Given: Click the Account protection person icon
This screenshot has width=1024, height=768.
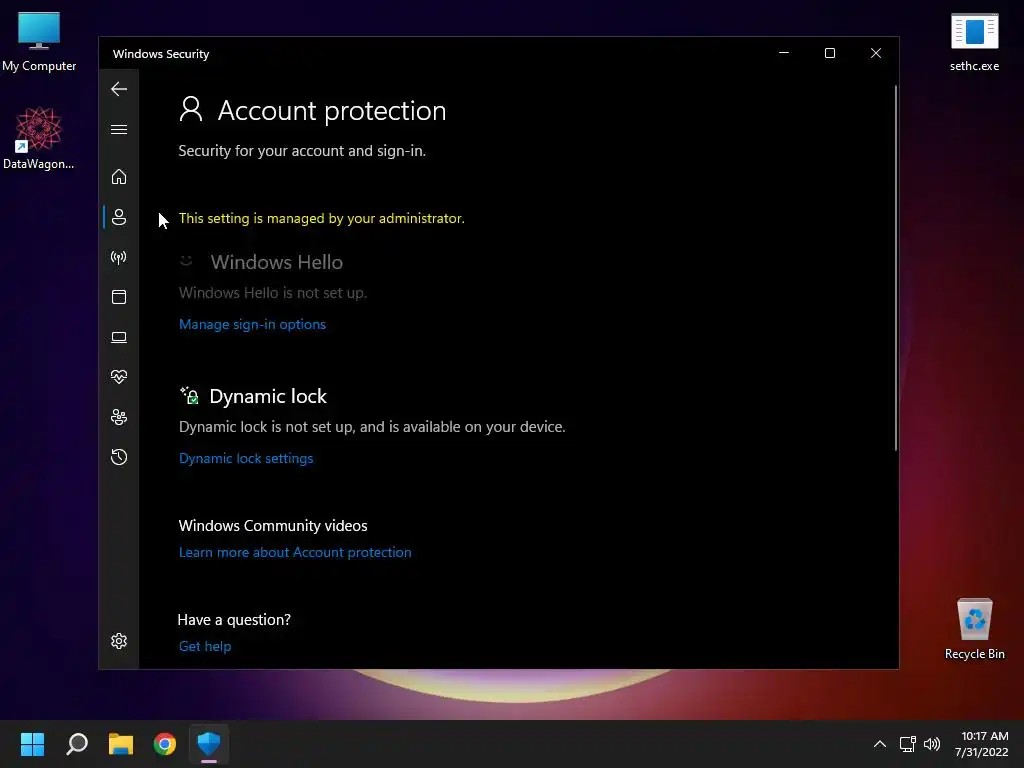Looking at the screenshot, I should [191, 109].
